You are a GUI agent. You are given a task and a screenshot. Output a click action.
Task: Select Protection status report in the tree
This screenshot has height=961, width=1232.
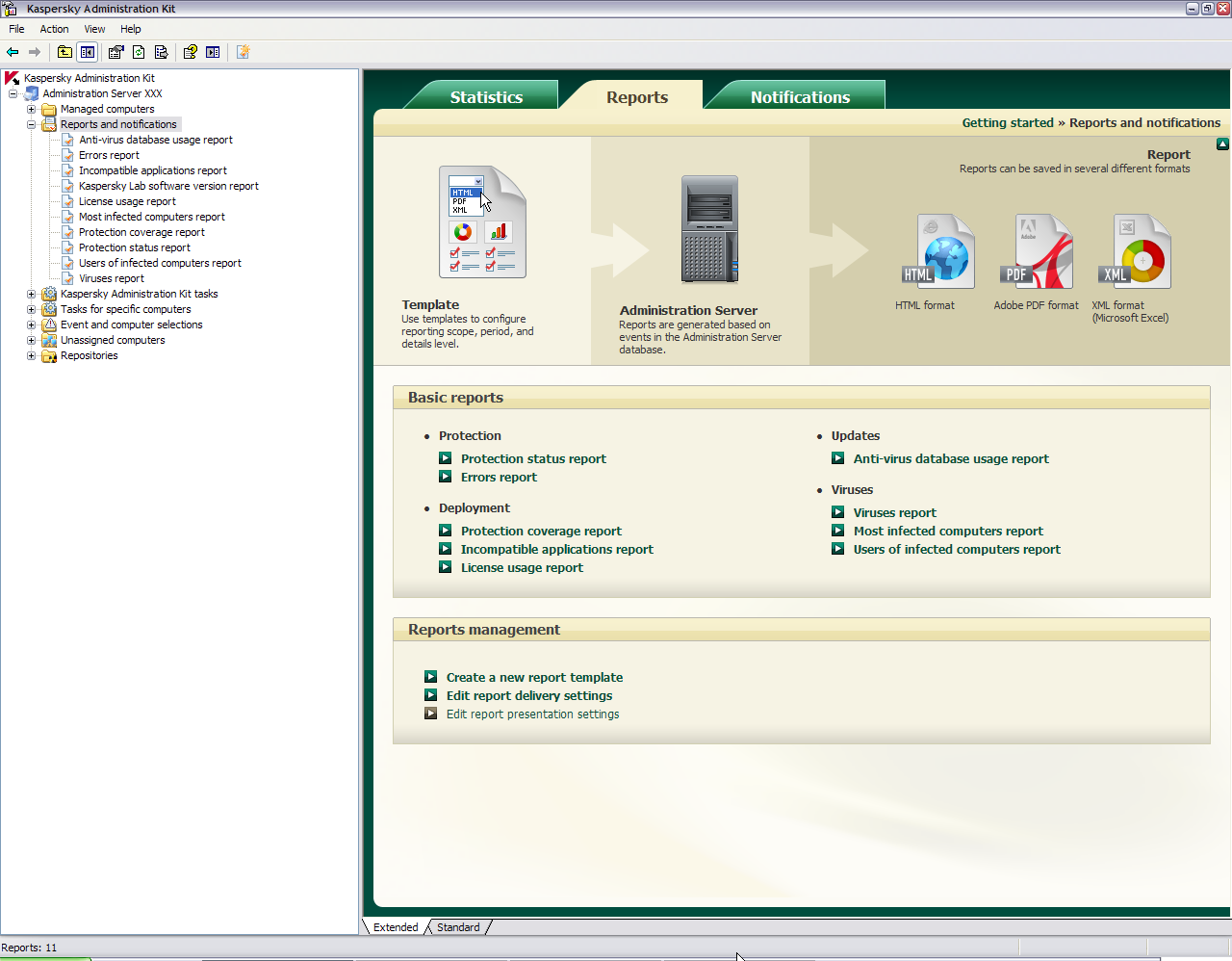tap(135, 247)
